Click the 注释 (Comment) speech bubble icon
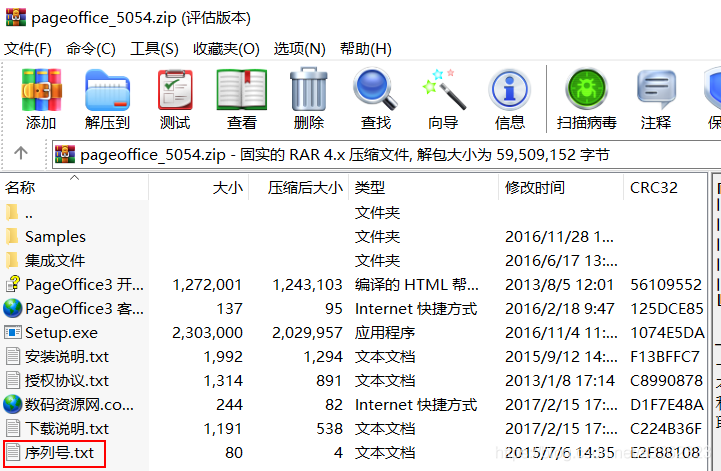Screen dimensions: 721x471 pos(656,90)
